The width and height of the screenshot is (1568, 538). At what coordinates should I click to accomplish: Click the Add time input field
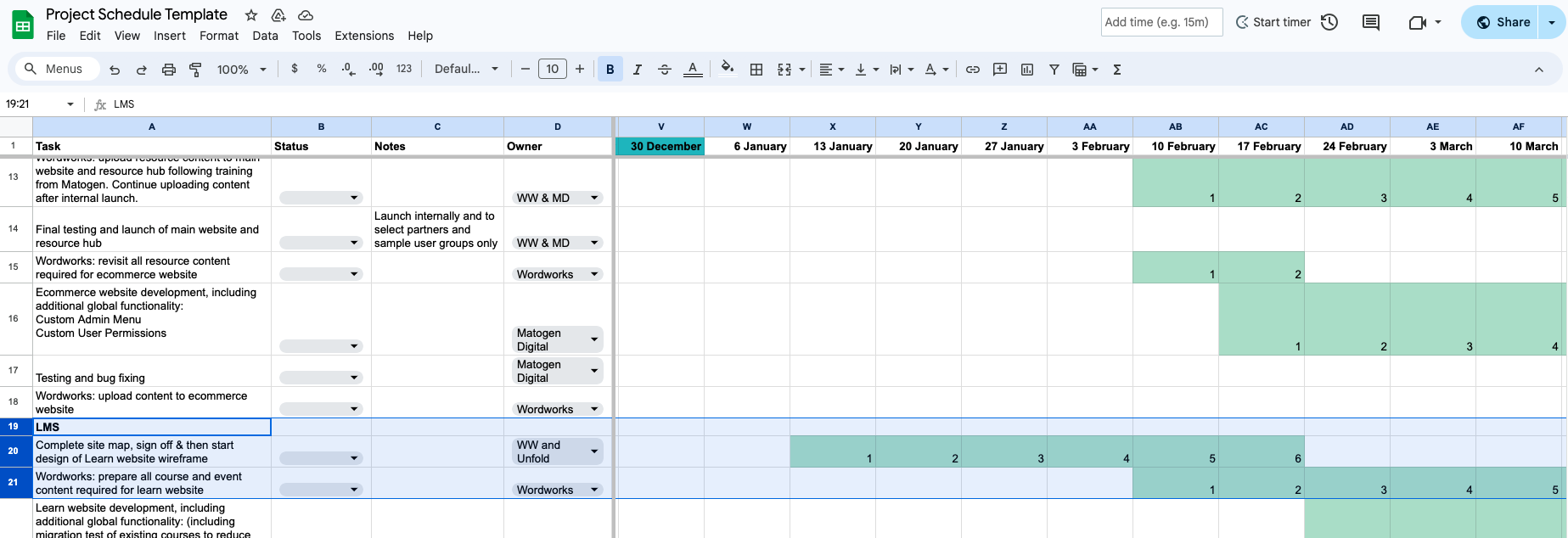(1161, 22)
